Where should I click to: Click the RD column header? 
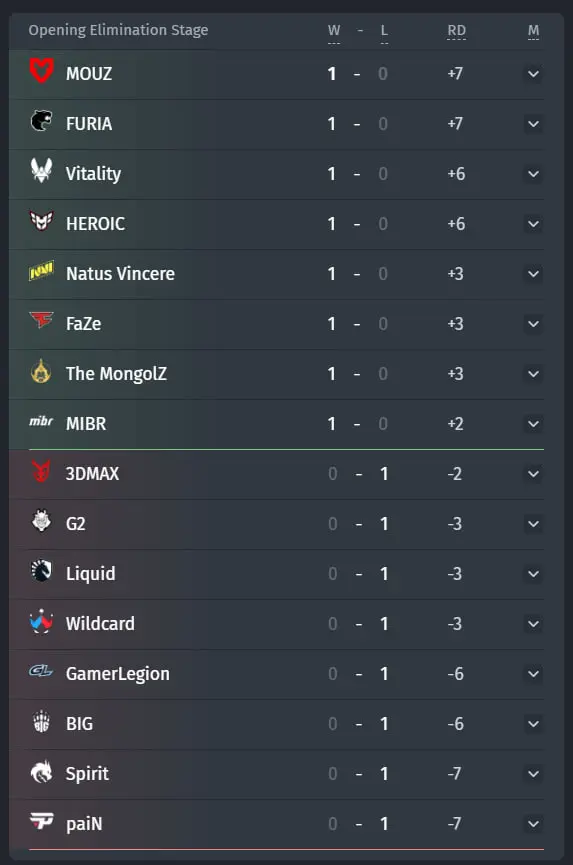pos(457,30)
